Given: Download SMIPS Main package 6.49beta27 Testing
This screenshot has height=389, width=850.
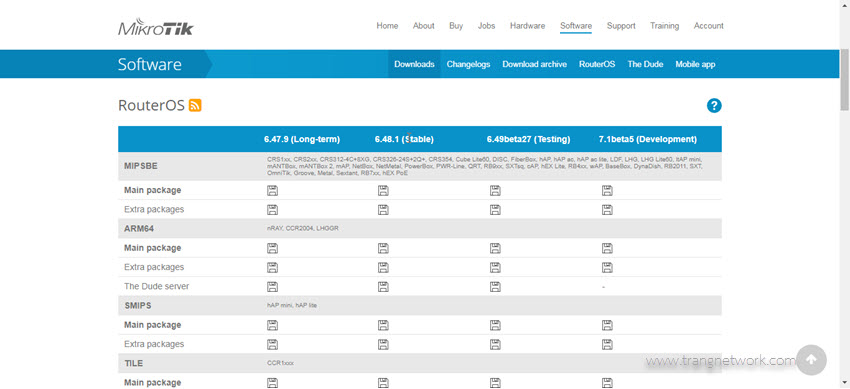Looking at the screenshot, I should tap(495, 325).
